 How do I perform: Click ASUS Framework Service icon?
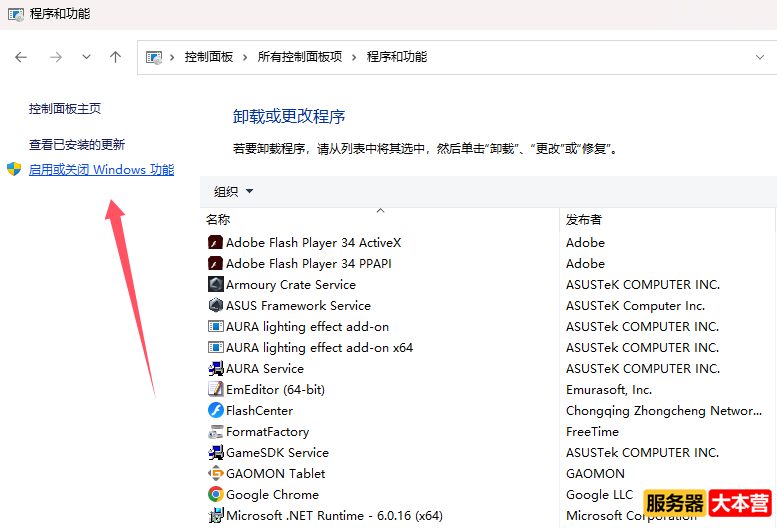[x=216, y=305]
